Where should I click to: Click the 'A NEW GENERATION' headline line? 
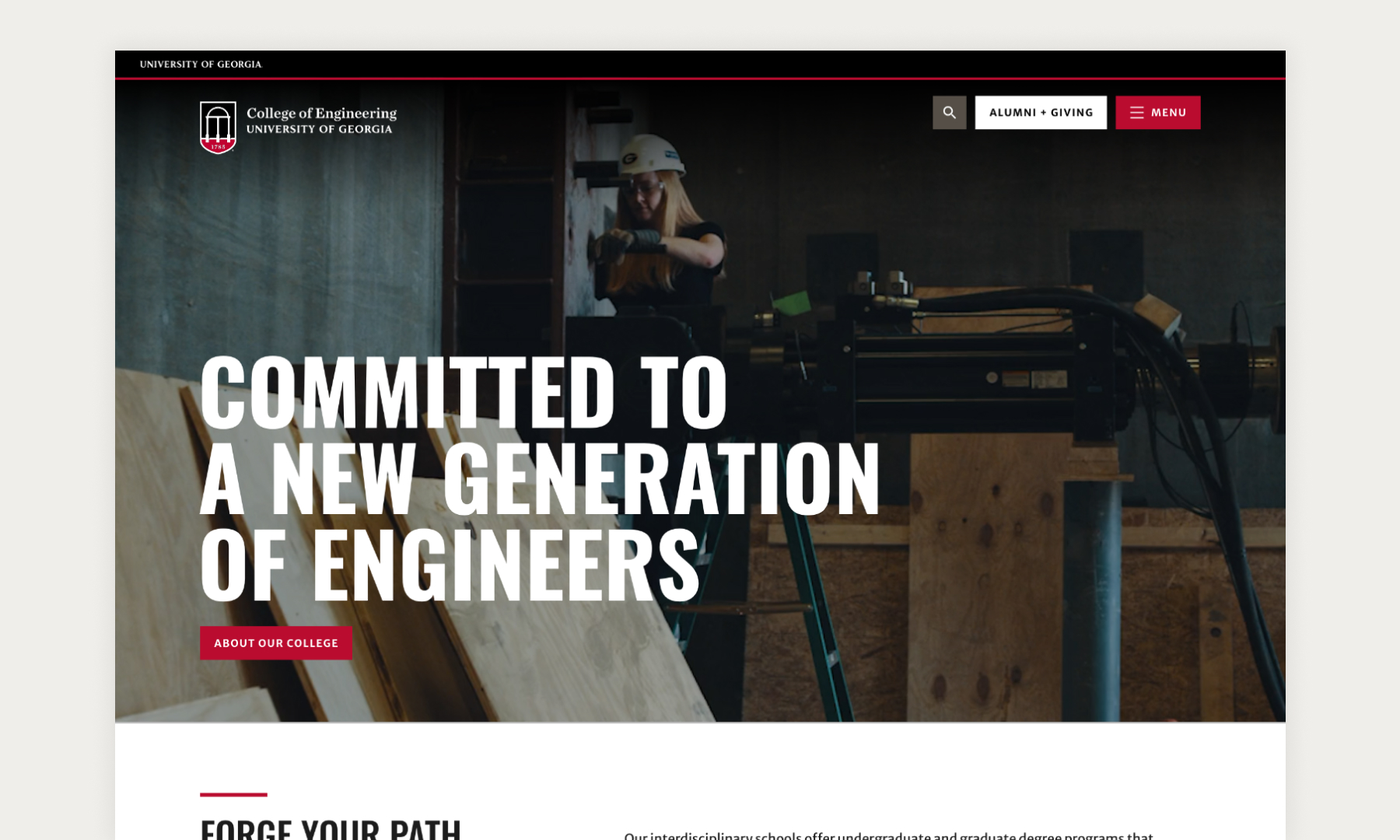click(x=541, y=478)
